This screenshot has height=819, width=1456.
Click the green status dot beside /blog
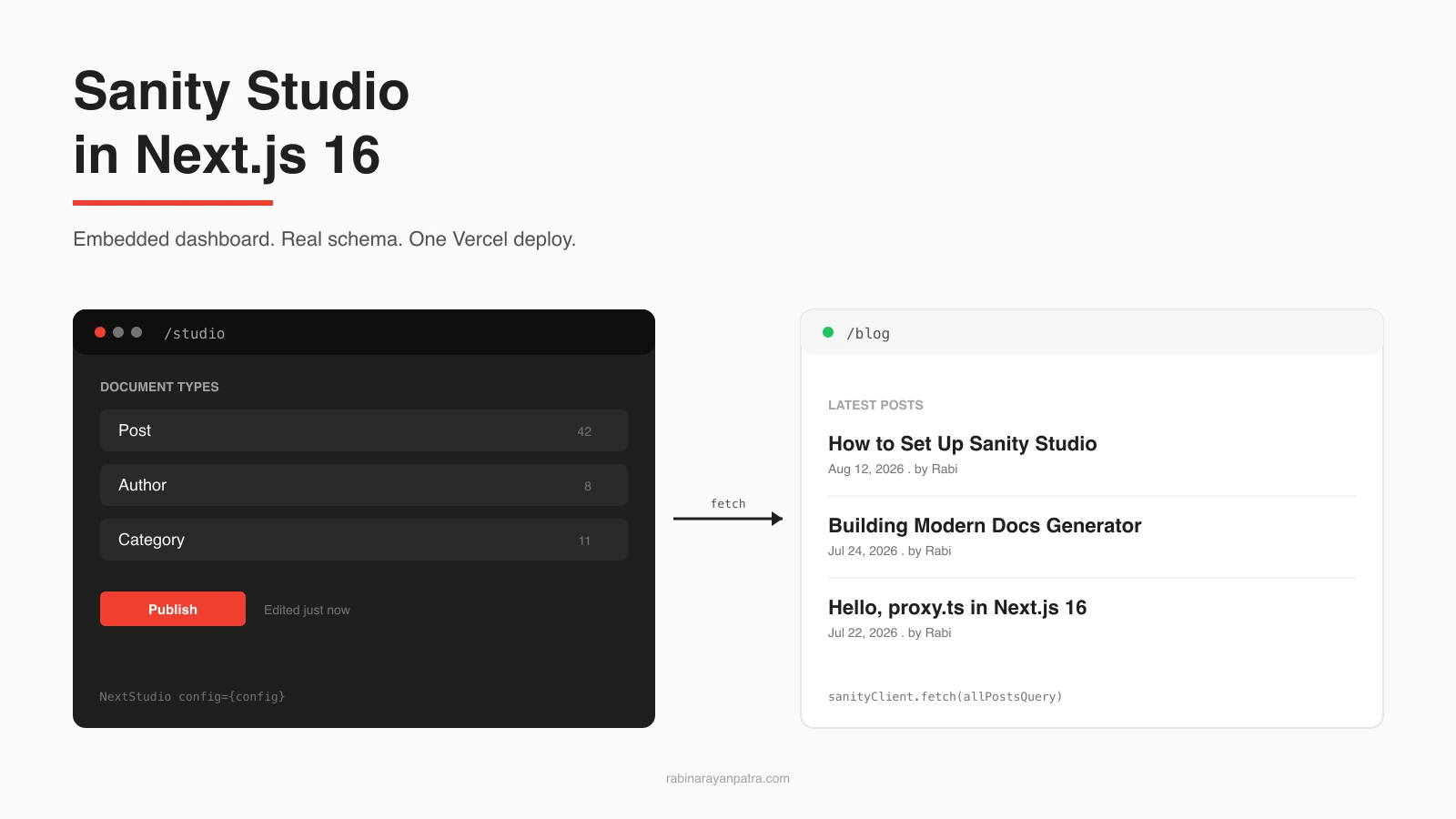[828, 332]
